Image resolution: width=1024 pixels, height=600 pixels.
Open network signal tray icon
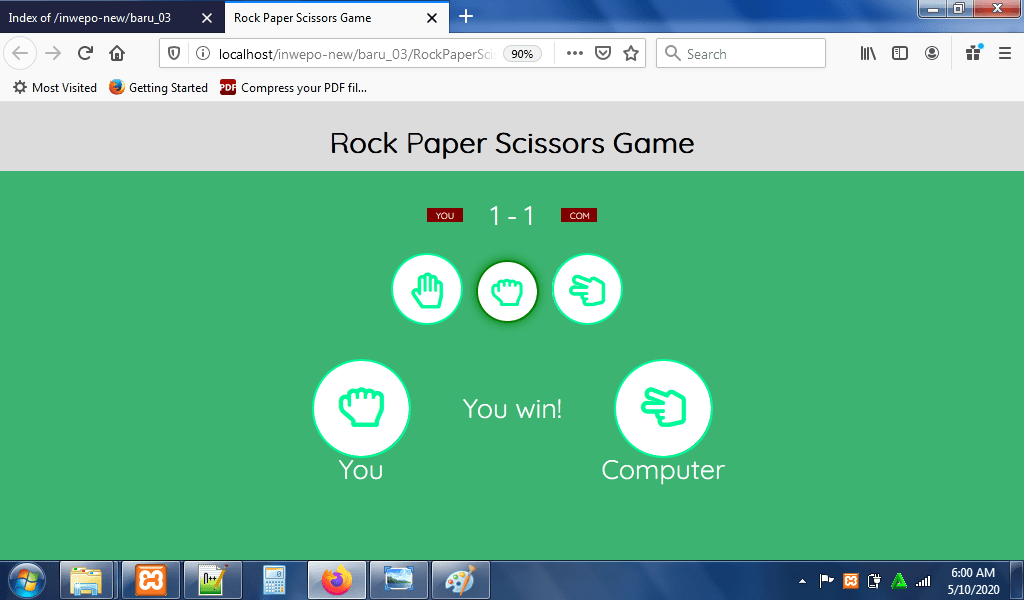923,580
